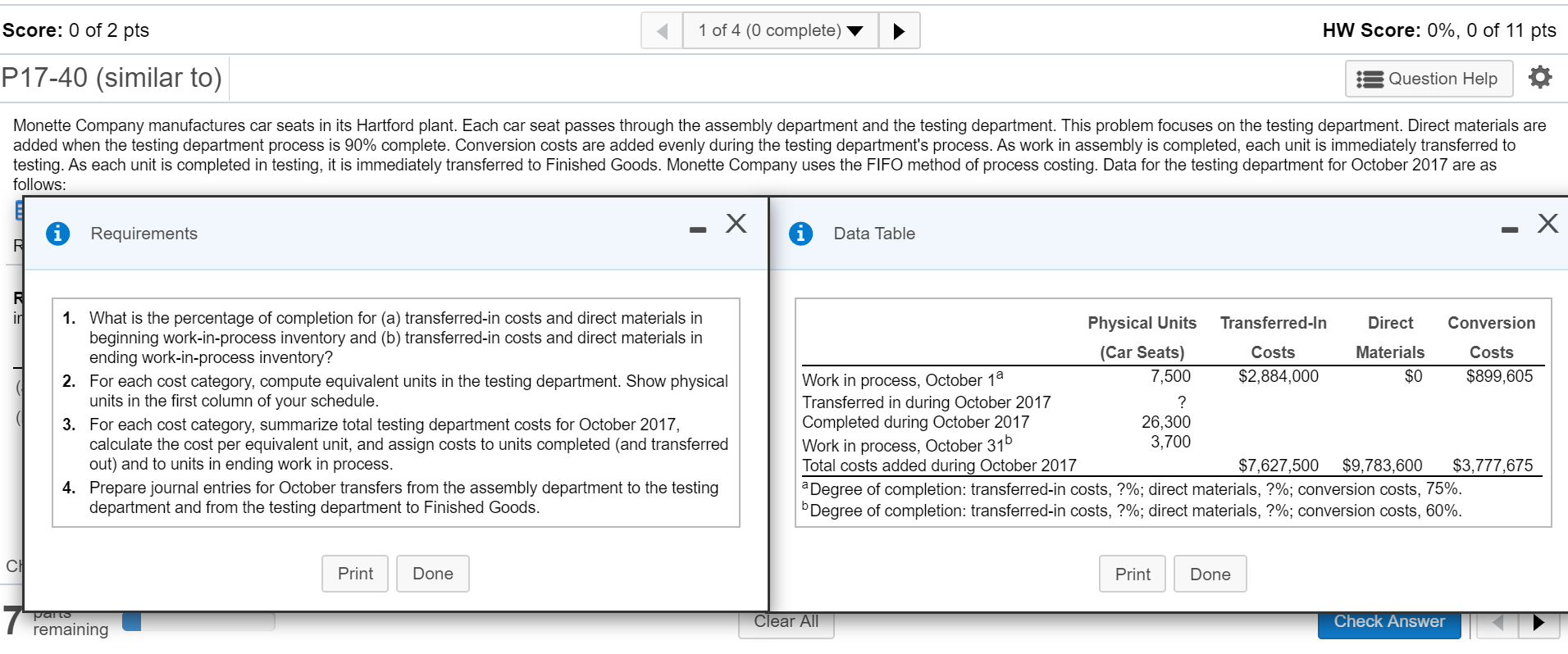
Task: Click the Check Answer button
Action: [1389, 624]
